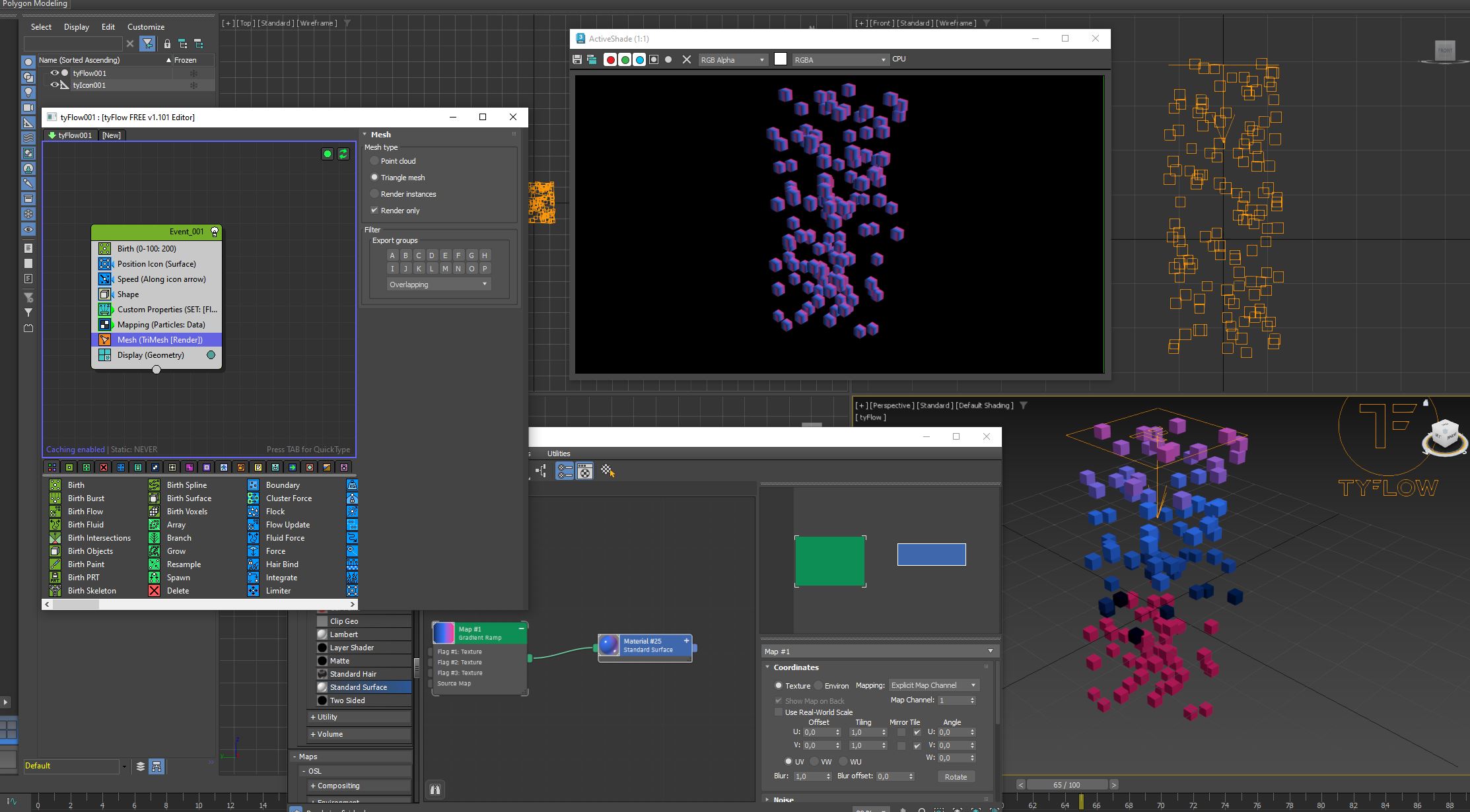Toggle the Render only checkbox
The image size is (1470, 812).
point(374,211)
